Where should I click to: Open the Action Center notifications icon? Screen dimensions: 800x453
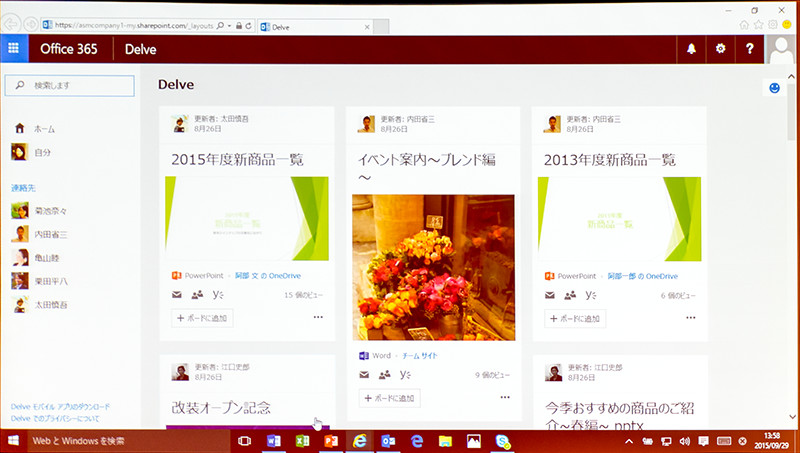[703, 441]
